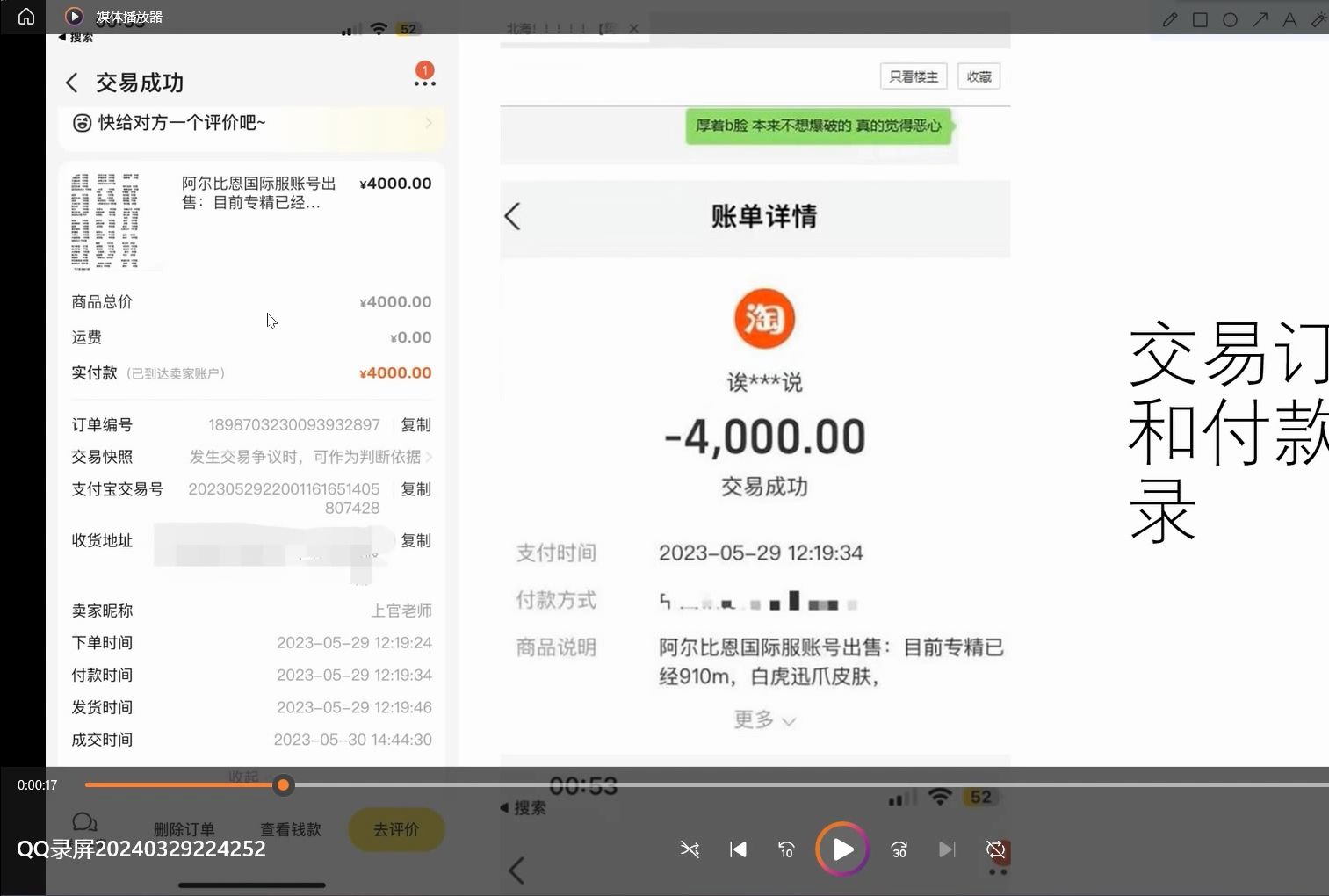Image resolution: width=1329 pixels, height=896 pixels.
Task: Click 去评价 yellow button
Action: (x=396, y=829)
